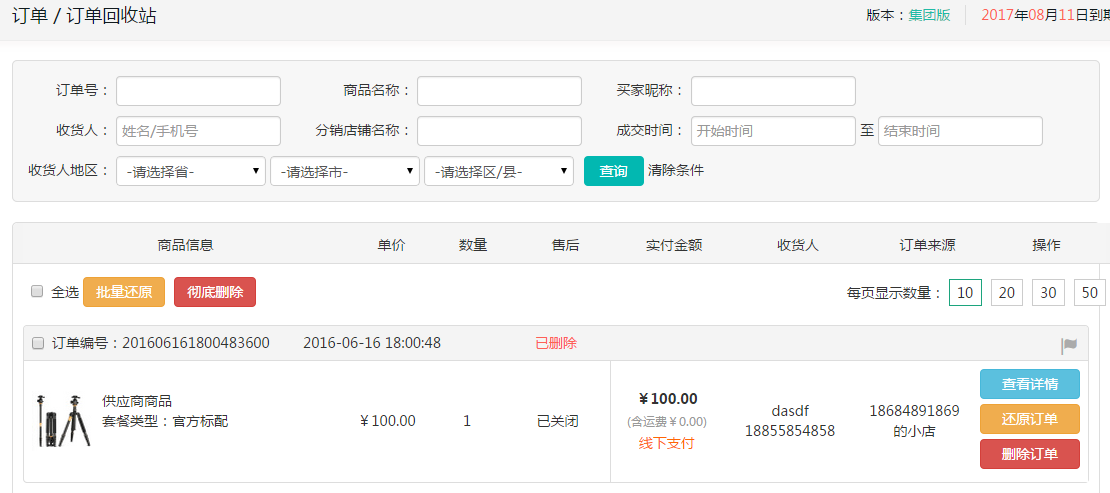
Task: Open the 请选择区/县 district dropdown
Action: click(499, 171)
